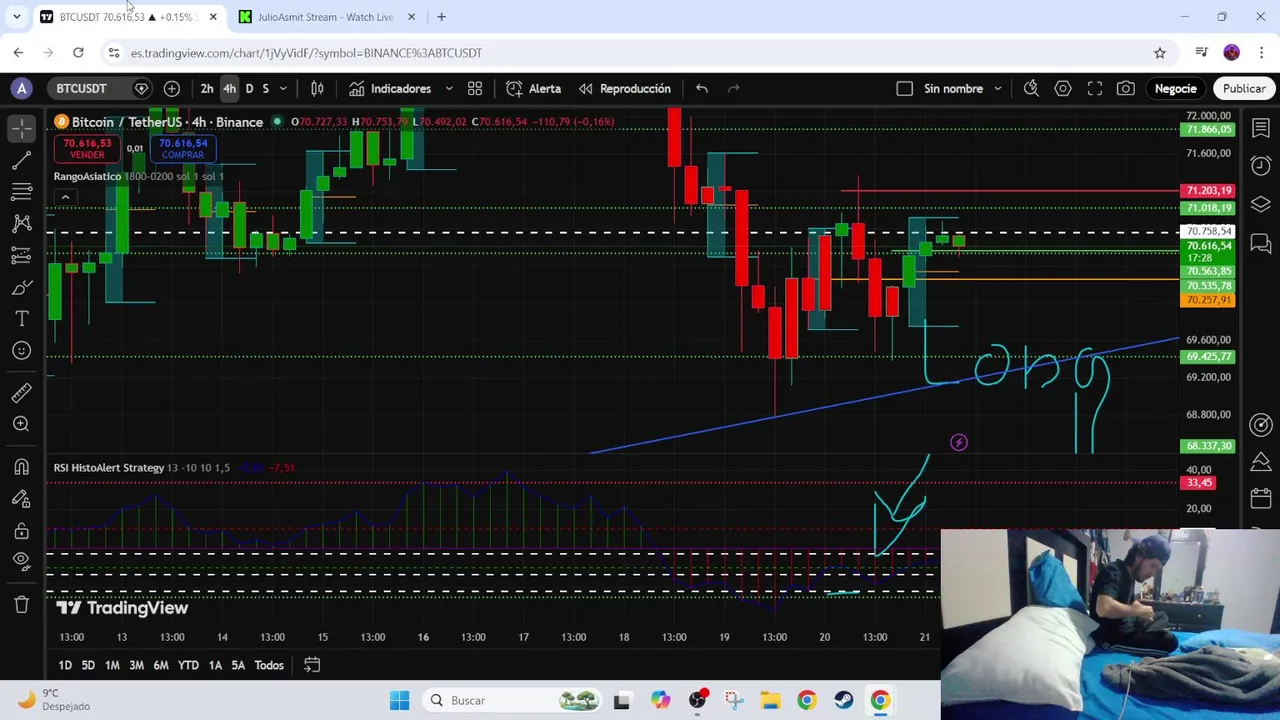The image size is (1280, 720).
Task: Select the 1M date range
Action: click(x=112, y=665)
